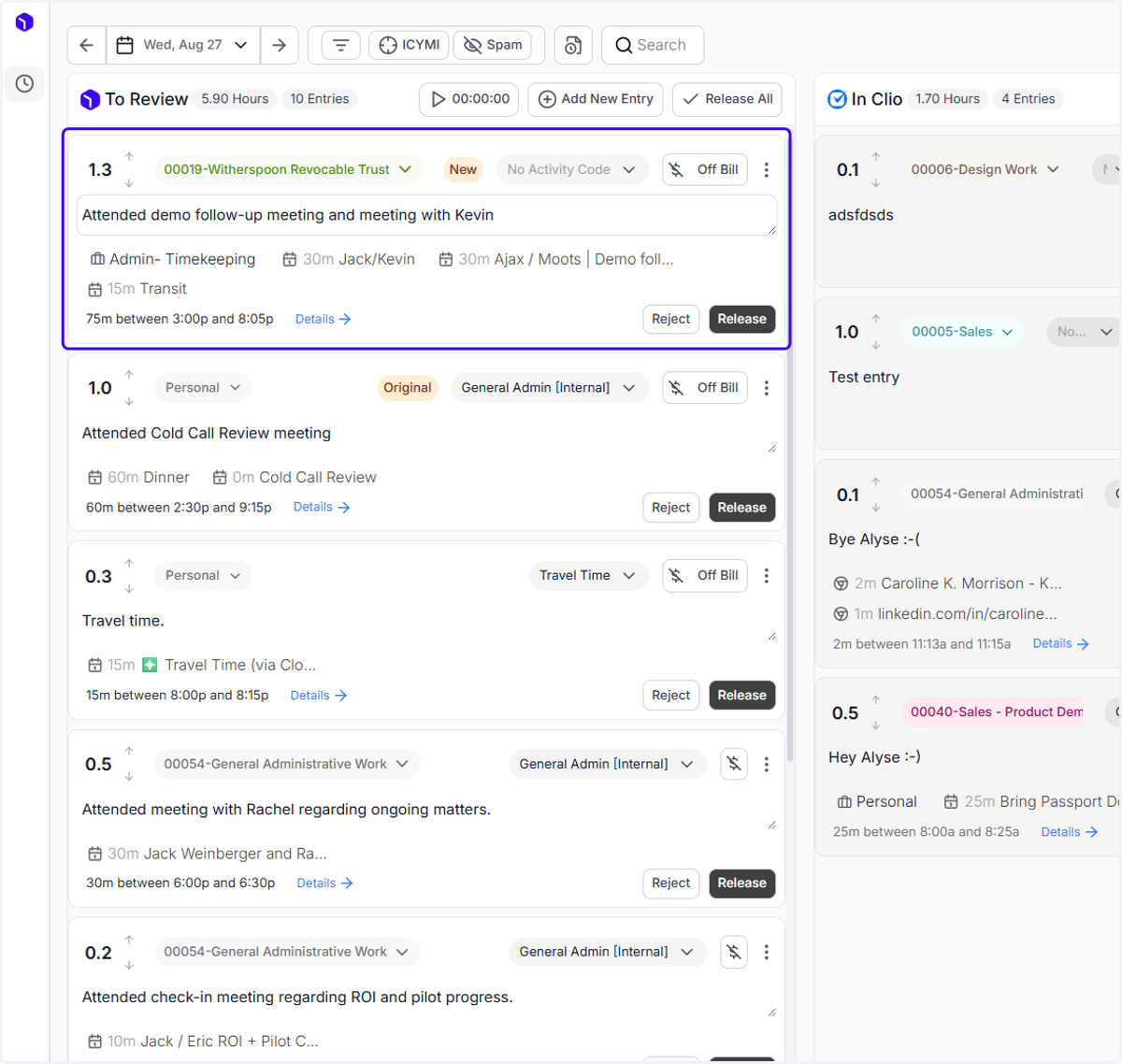
Task: Open Details link for 75m entry
Action: click(324, 320)
